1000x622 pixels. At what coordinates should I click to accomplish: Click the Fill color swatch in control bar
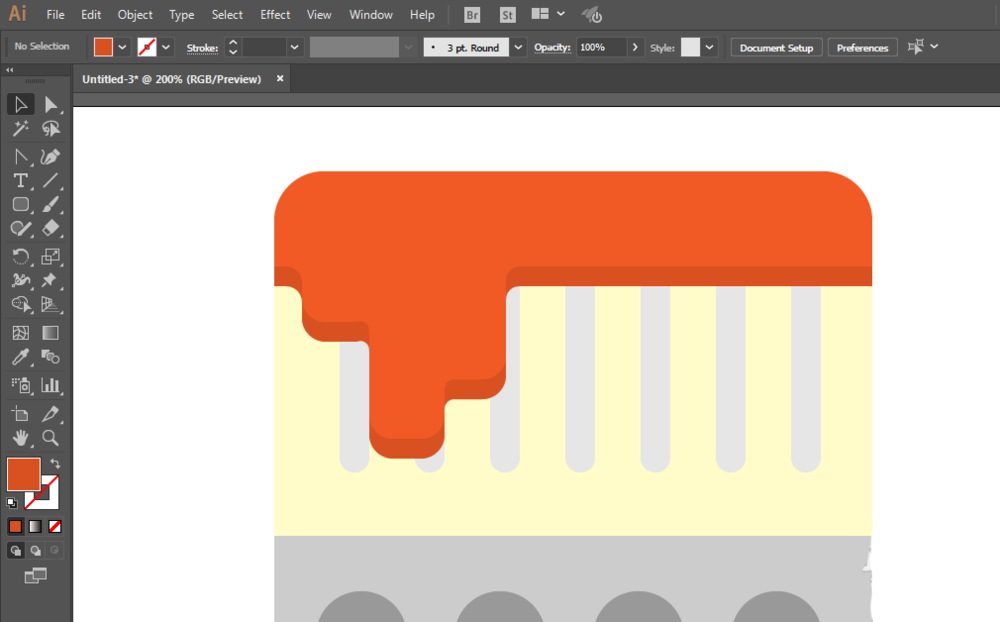(103, 47)
